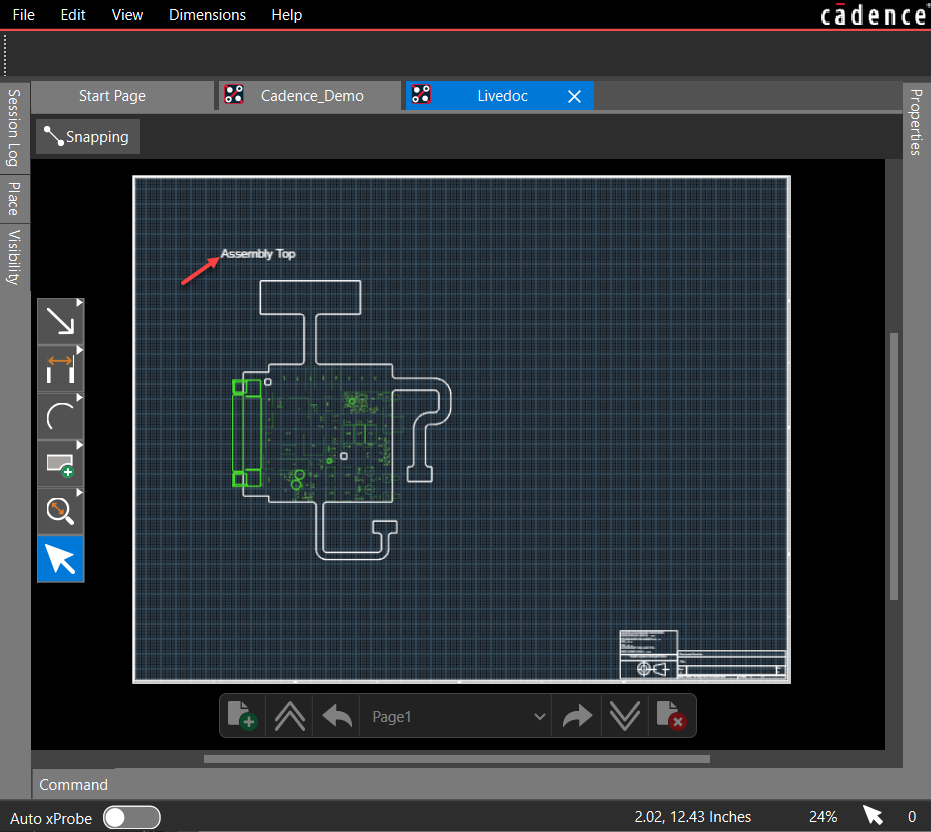931x832 pixels.
Task: Open the Edit menu
Action: [73, 15]
